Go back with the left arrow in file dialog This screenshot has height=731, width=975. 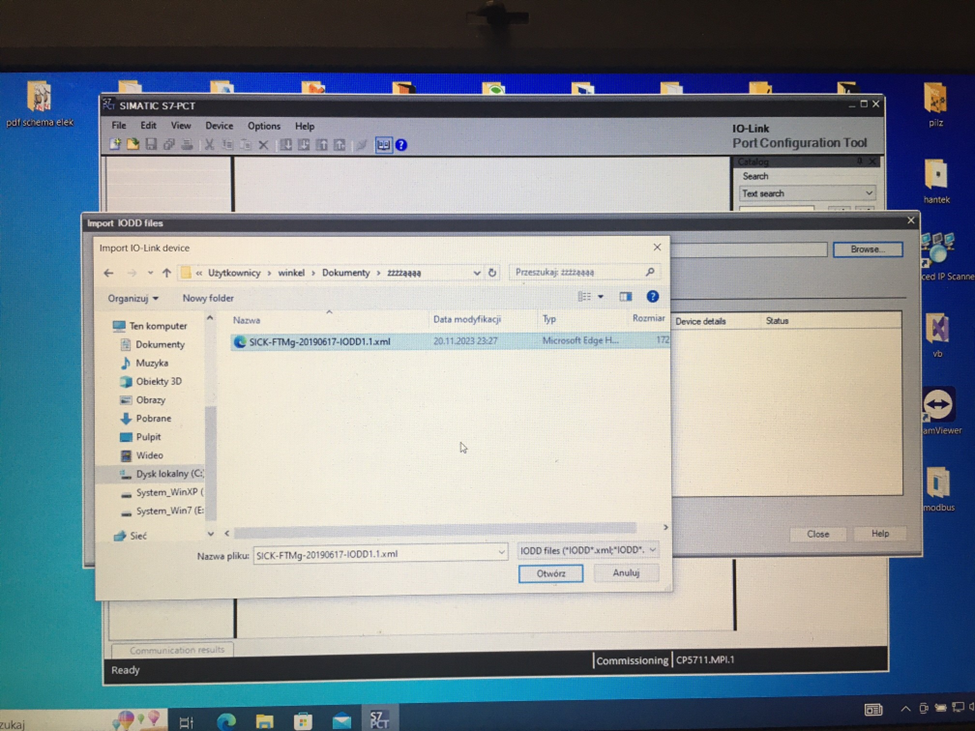[109, 273]
